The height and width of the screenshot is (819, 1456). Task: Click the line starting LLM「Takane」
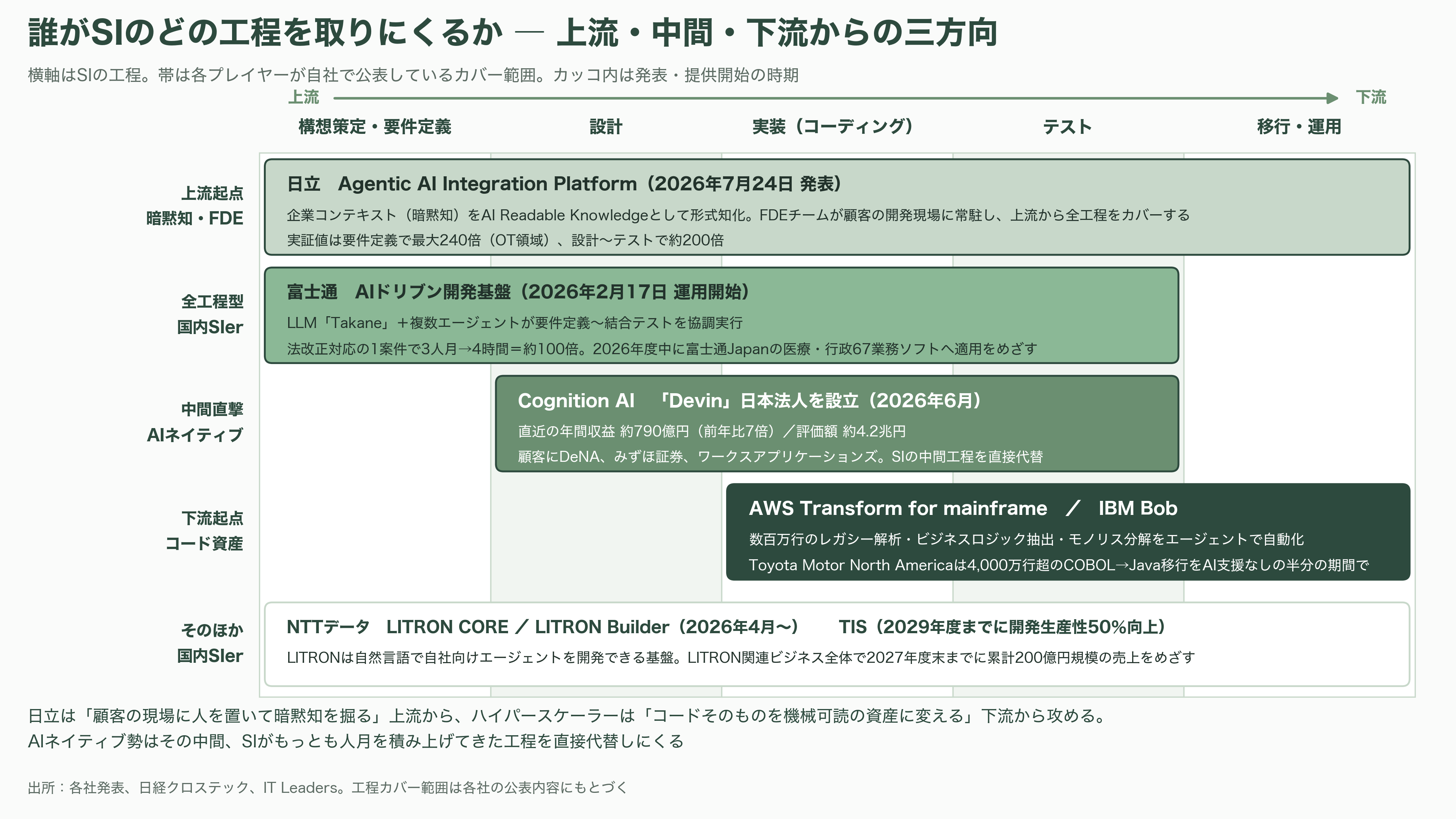(x=515, y=323)
